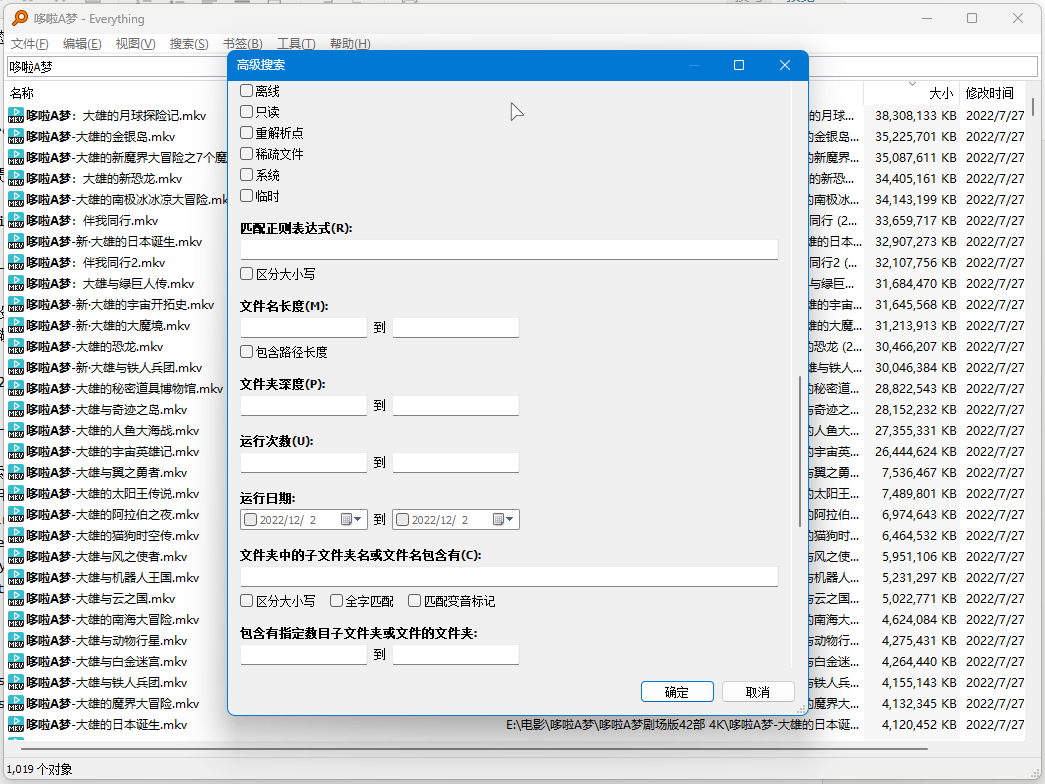1045x784 pixels.
Task: Check the 临时 attribute checkbox
Action: (247, 195)
